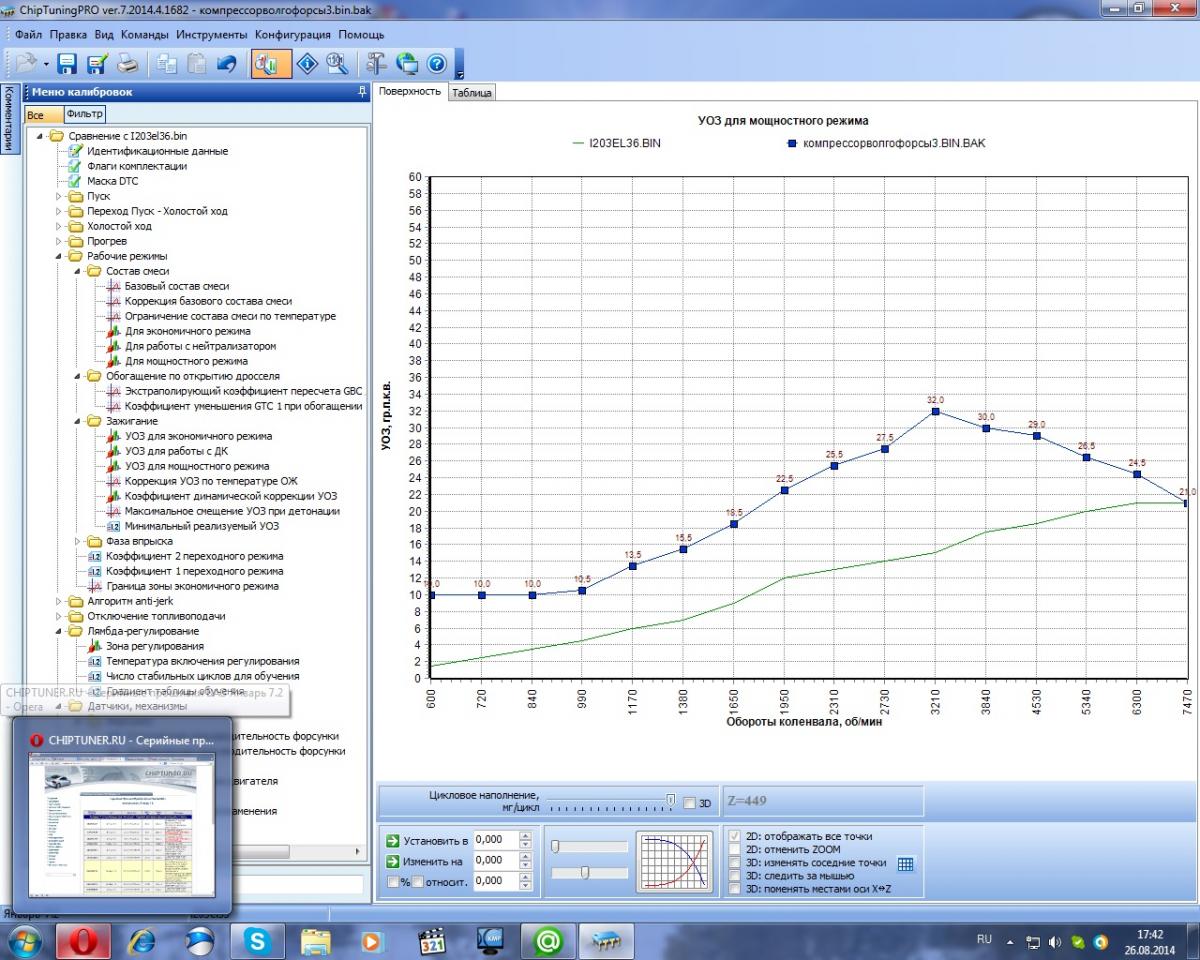Expand the 'Пуск' folder

58,196
